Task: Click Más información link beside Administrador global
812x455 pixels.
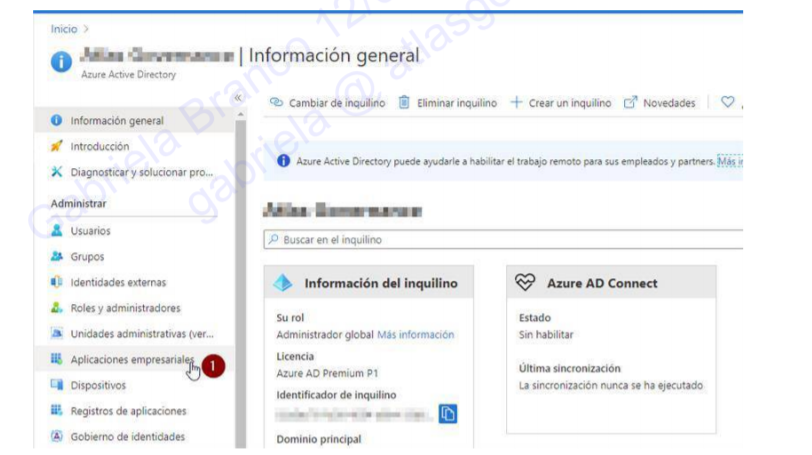Action: coord(415,335)
